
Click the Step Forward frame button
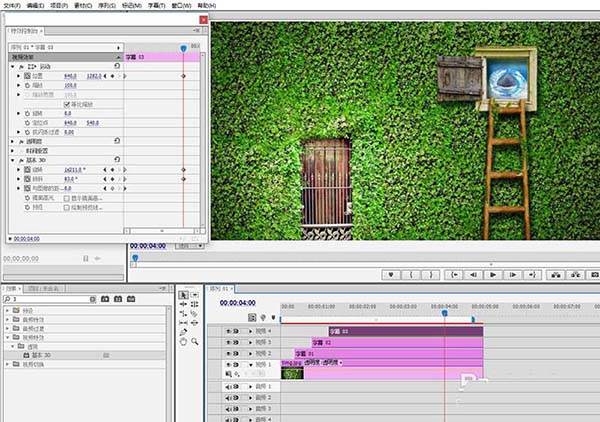512,275
